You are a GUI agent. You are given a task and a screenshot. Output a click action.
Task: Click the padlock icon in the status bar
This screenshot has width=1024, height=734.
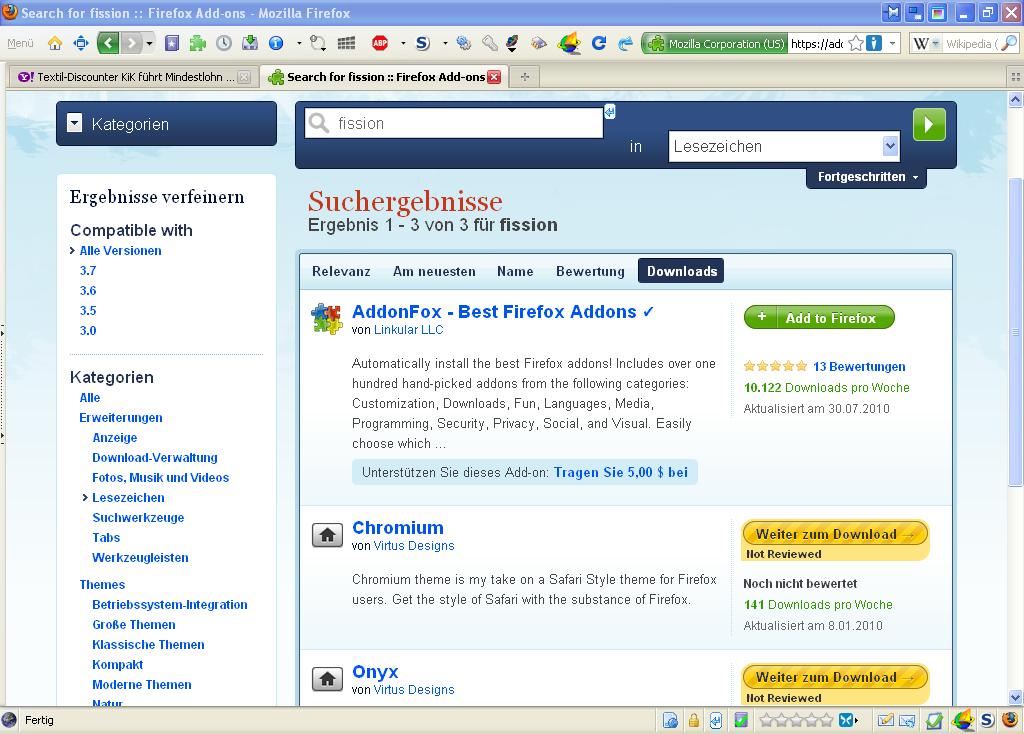[694, 720]
